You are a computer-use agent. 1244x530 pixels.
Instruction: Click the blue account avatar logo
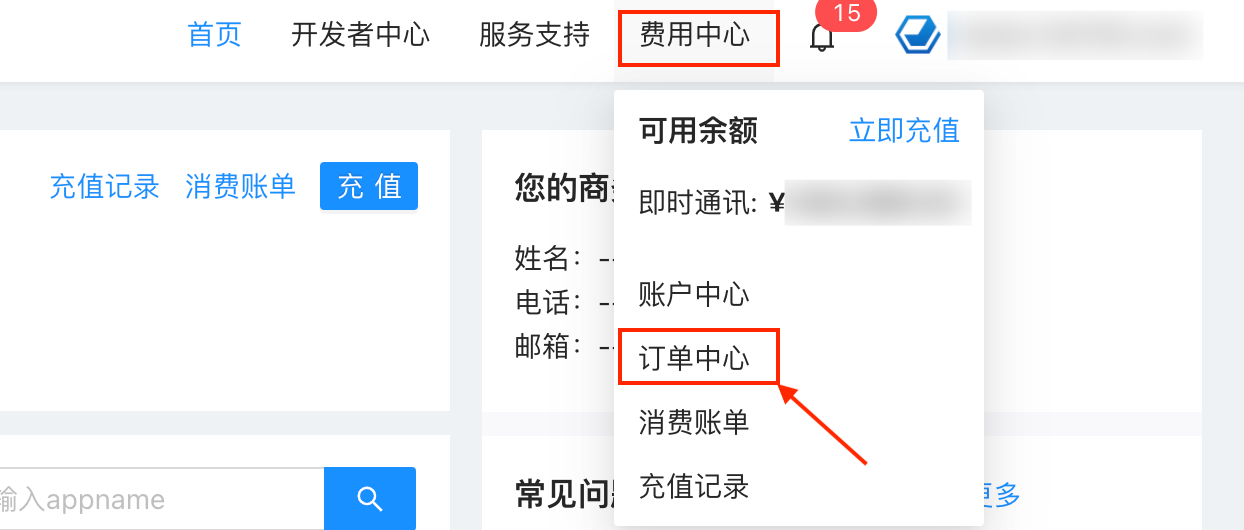coord(918,36)
